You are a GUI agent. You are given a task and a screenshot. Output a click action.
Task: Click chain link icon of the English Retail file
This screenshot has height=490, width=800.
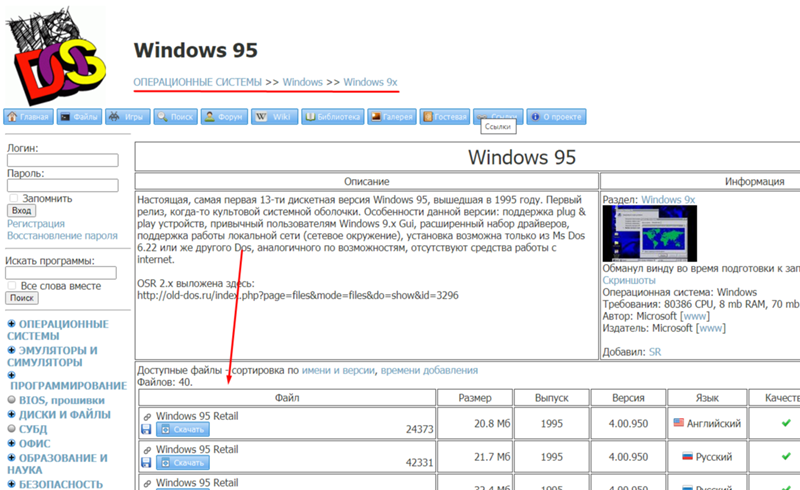[147, 416]
